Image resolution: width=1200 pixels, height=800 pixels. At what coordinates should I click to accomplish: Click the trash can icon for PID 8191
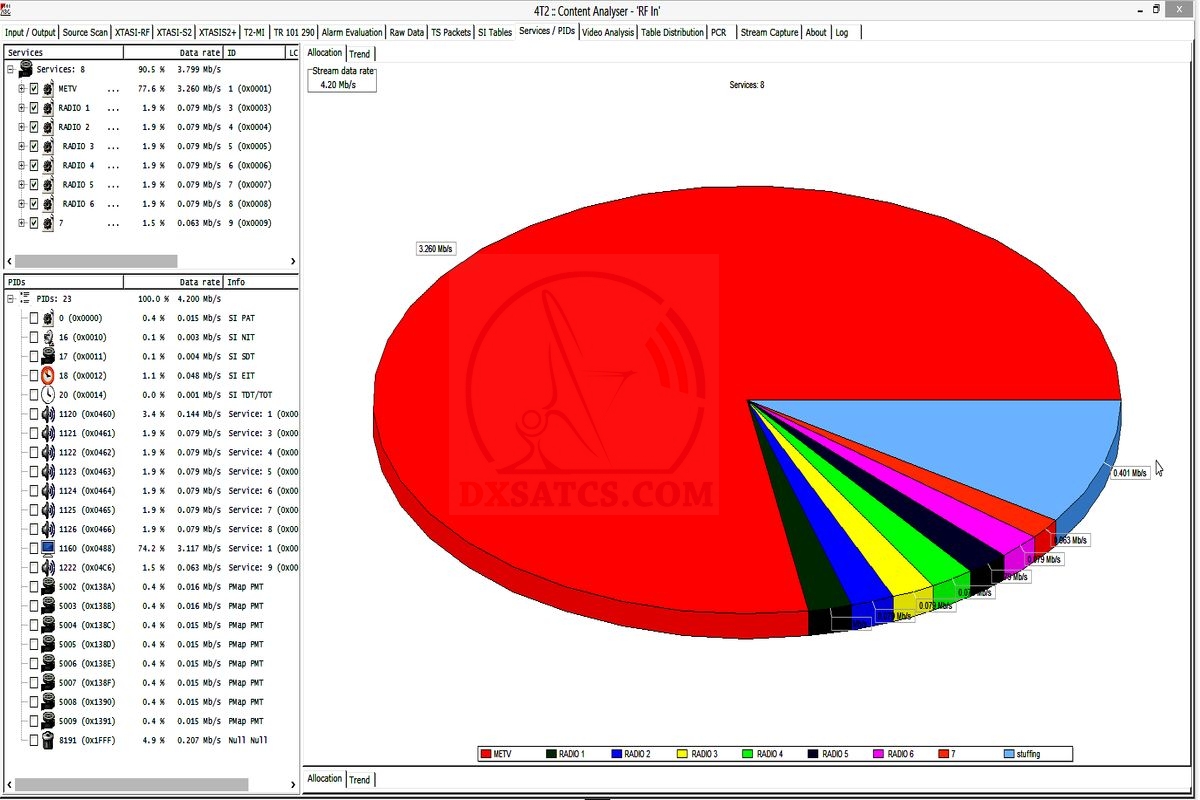47,740
